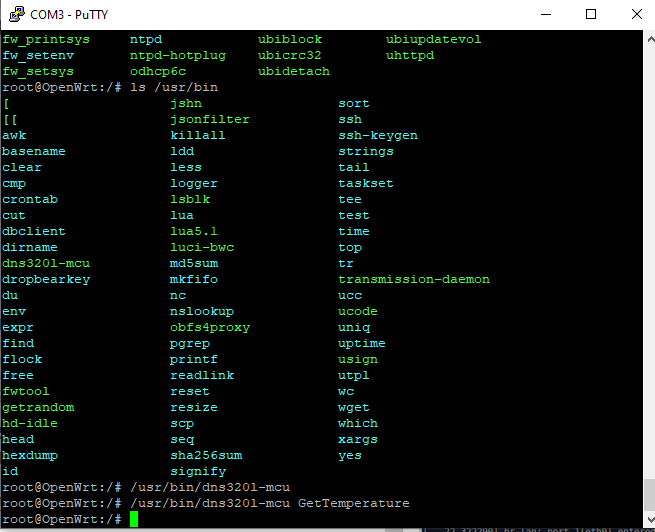Click the 'fwtool' entry
This screenshot has height=532, width=655.
[x=26, y=391]
